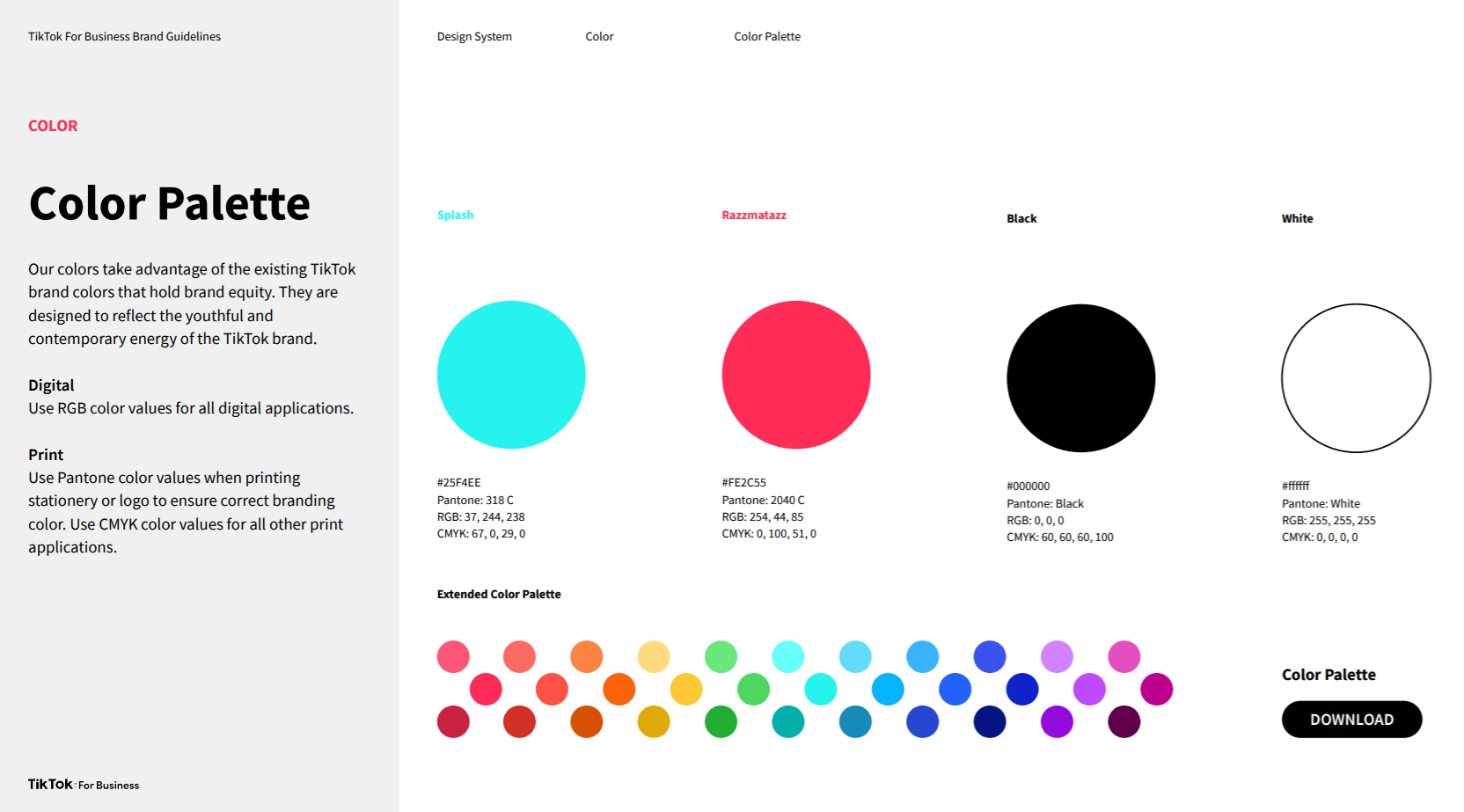Viewport: 1464px width, 812px height.
Task: Click the Color Palette label above DOWNLOAD
Action: tap(1329, 675)
